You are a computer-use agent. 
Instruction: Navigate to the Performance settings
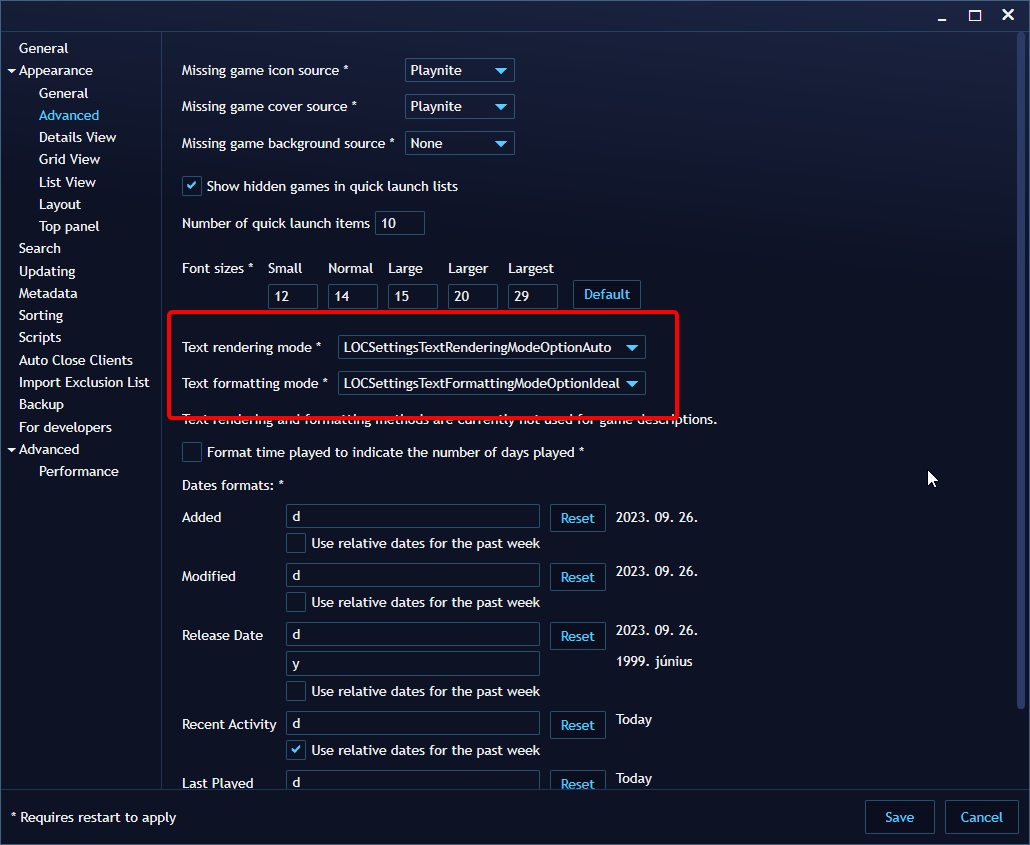(78, 471)
